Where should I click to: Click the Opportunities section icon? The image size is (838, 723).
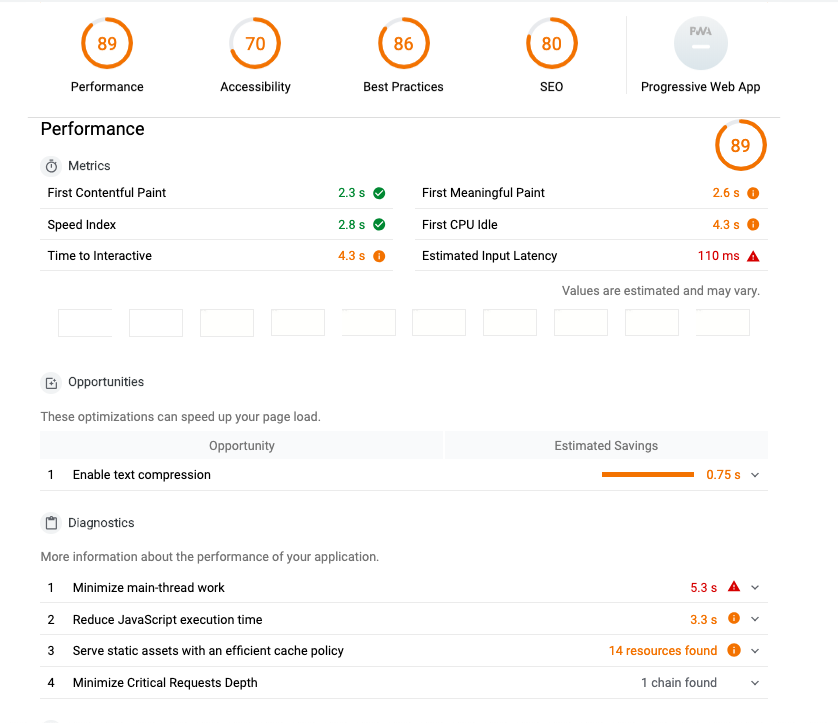(52, 383)
